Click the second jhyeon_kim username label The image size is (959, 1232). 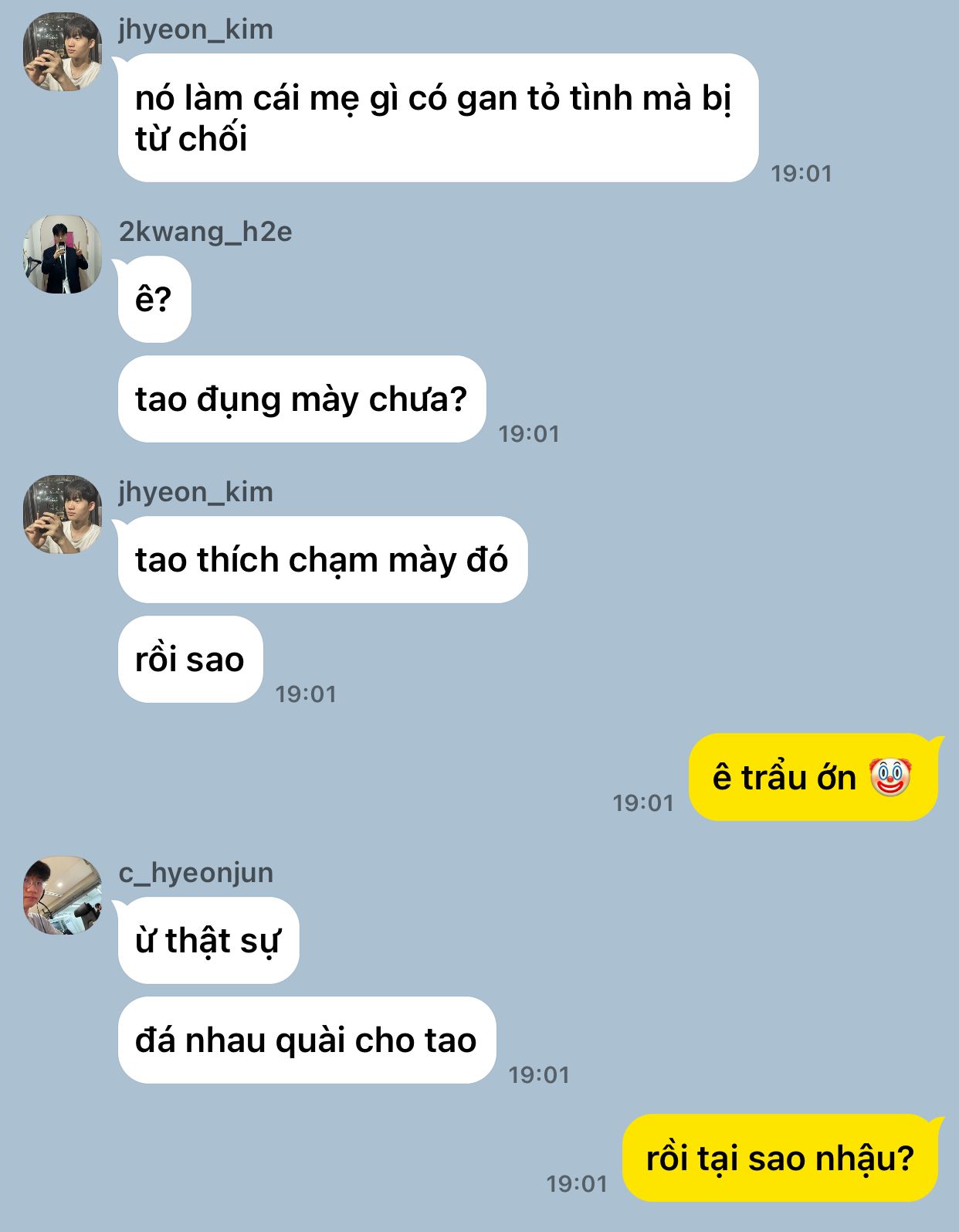[x=195, y=492]
